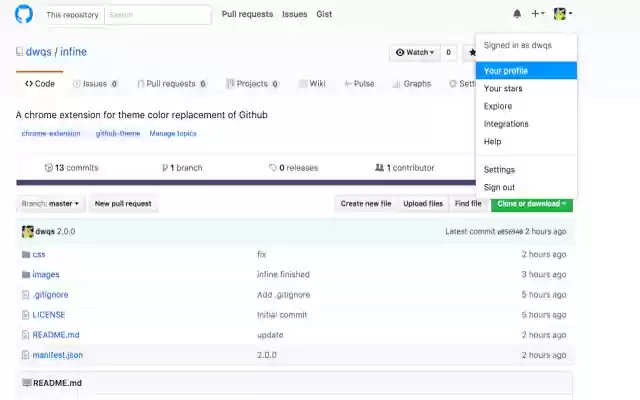This screenshot has width=640, height=400.
Task: Select Sign out in user menu
Action: click(x=526, y=187)
